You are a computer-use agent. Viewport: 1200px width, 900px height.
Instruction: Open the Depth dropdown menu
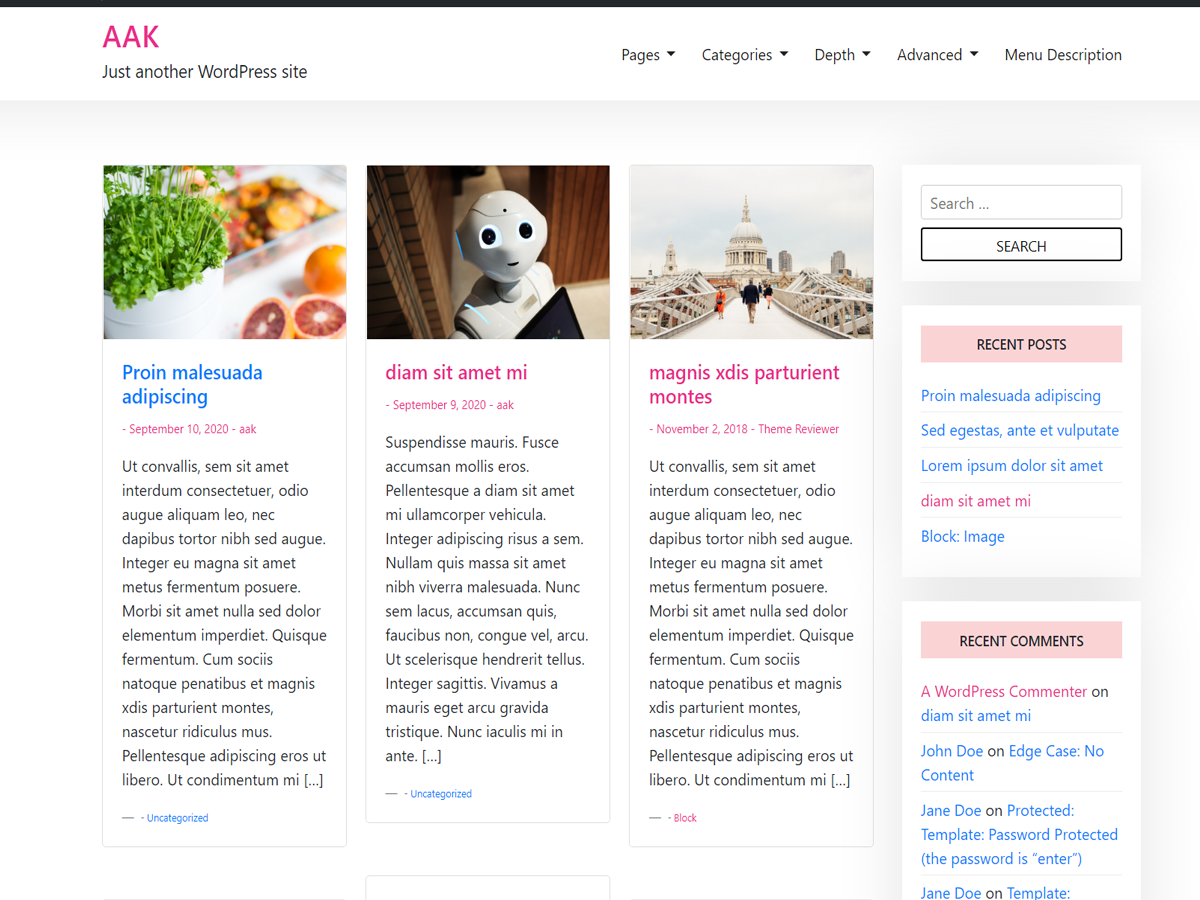click(x=842, y=55)
